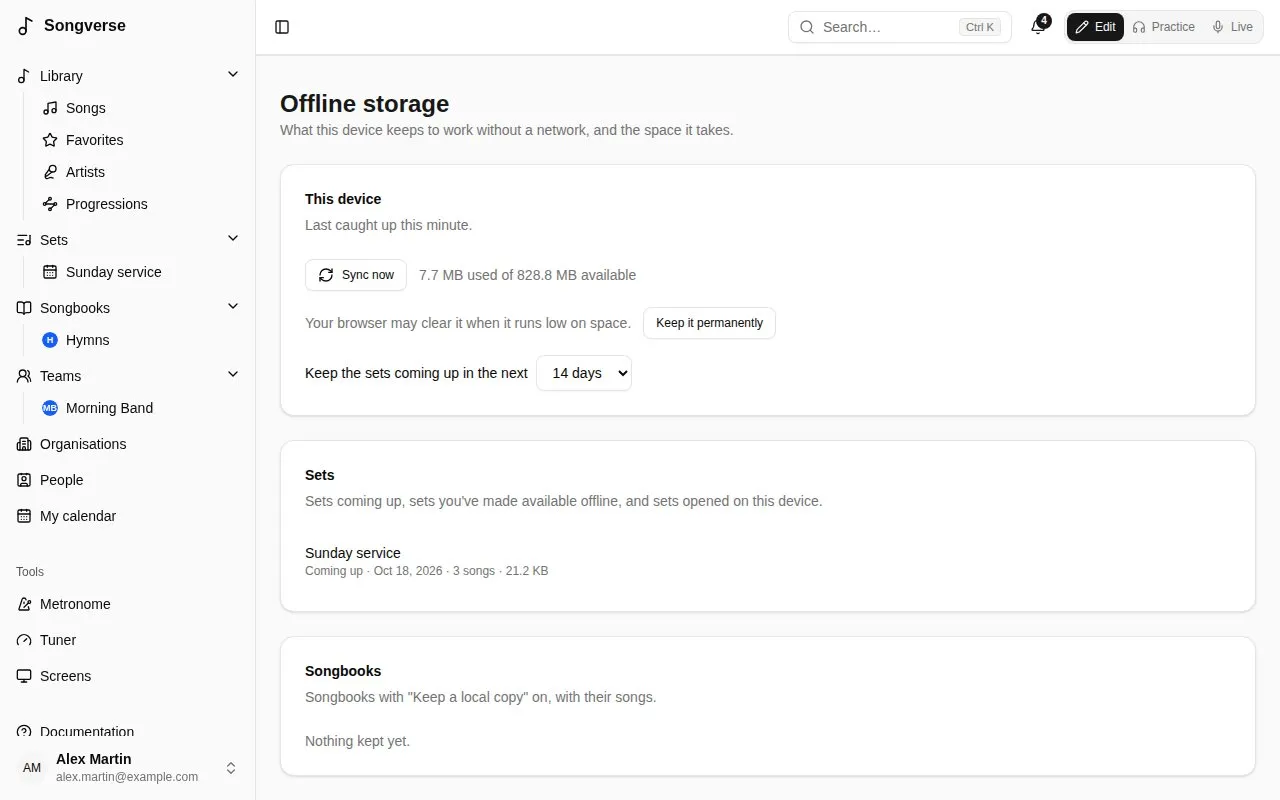Click the Songs music notes icon
Image resolution: width=1280 pixels, height=800 pixels.
[x=50, y=108]
